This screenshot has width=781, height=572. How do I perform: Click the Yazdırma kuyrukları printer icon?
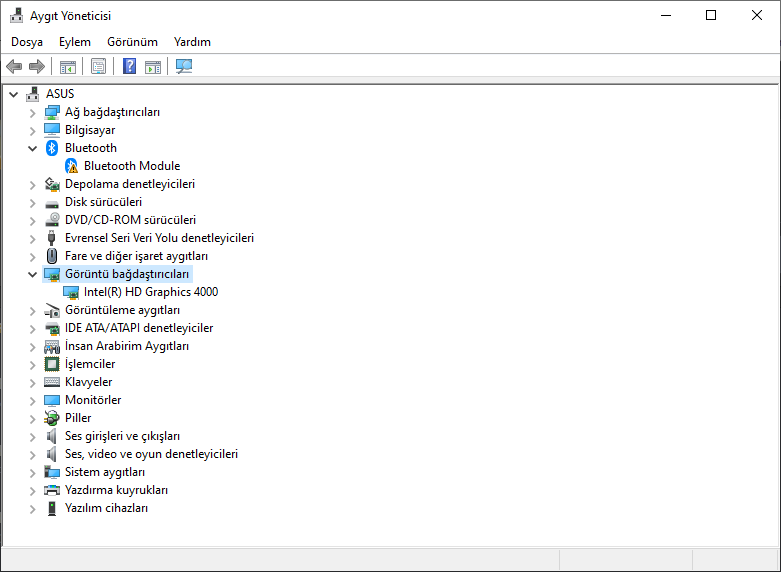52,490
